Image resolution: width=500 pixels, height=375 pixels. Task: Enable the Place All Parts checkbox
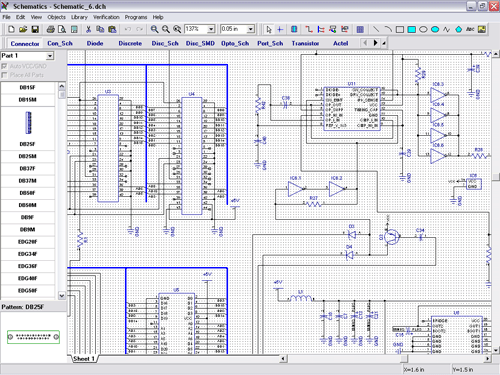click(x=4, y=75)
